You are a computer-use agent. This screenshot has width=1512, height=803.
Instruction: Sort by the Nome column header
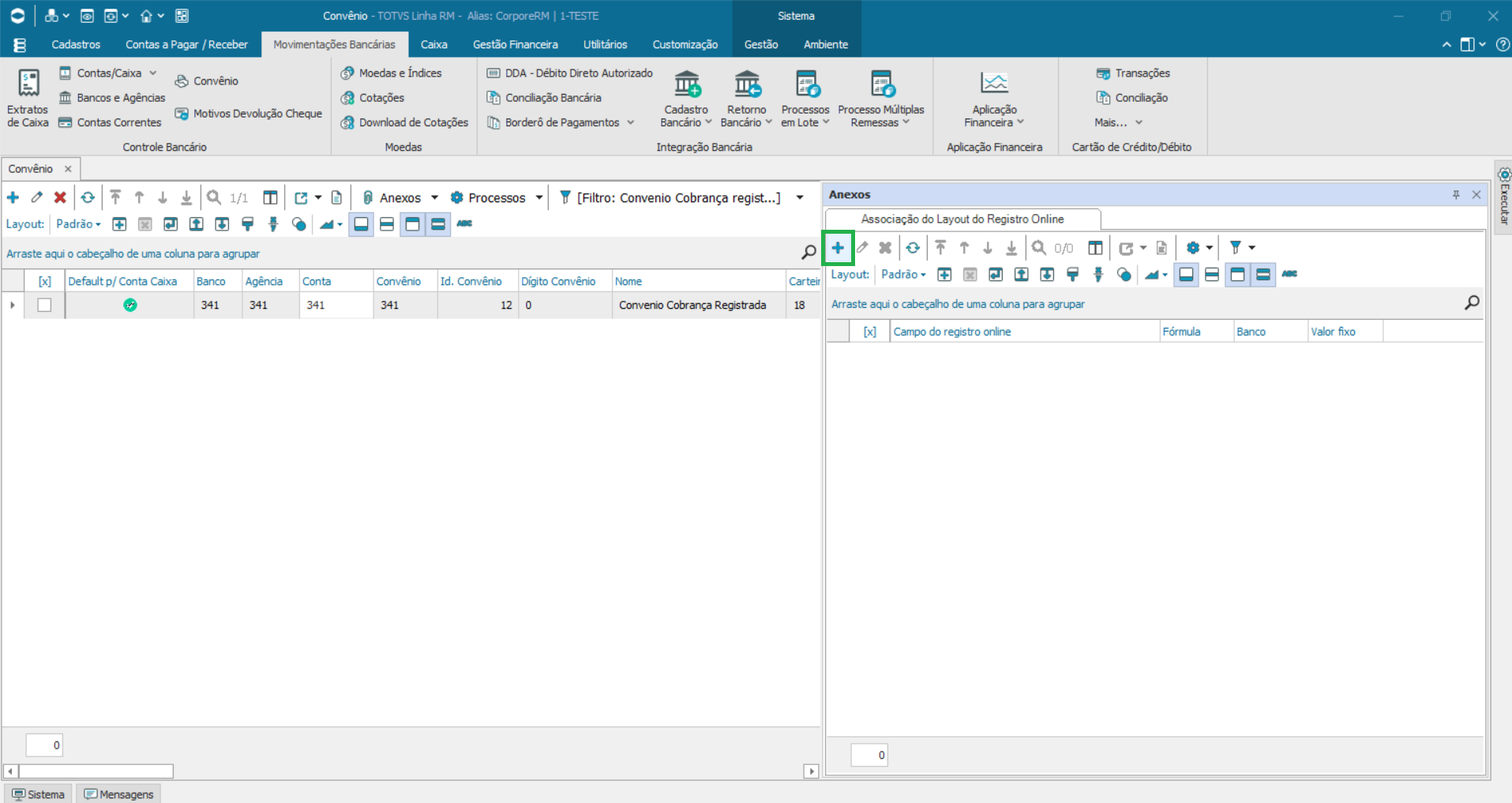coord(699,281)
